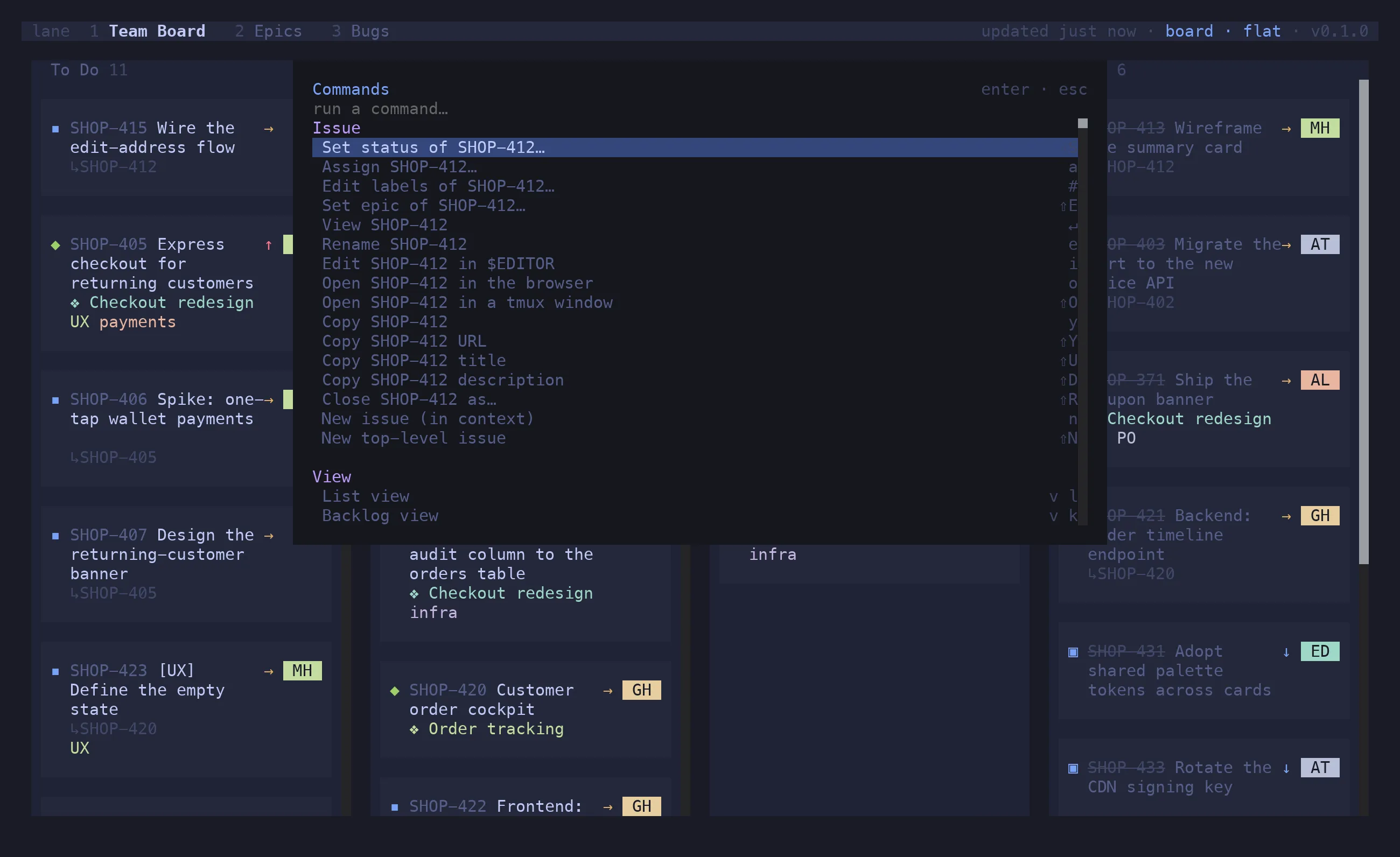Choose 'Copy SHOP-412 title' command
1400x857 pixels.
tap(694, 361)
